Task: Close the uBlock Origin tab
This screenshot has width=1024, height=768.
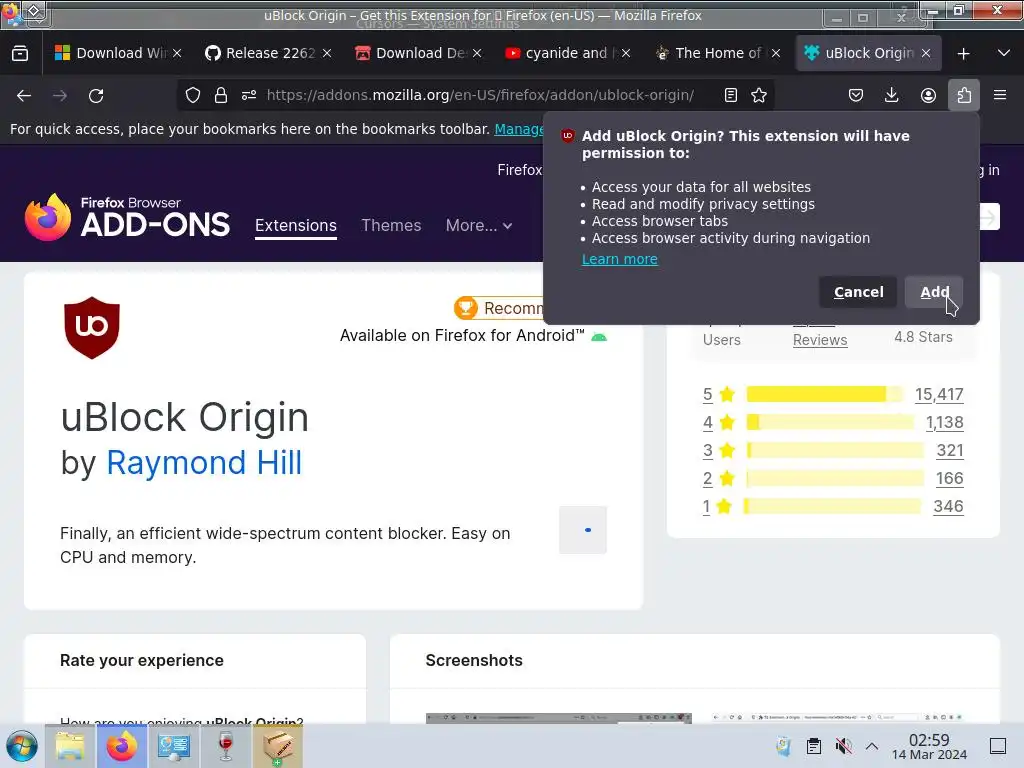Action: (x=926, y=54)
